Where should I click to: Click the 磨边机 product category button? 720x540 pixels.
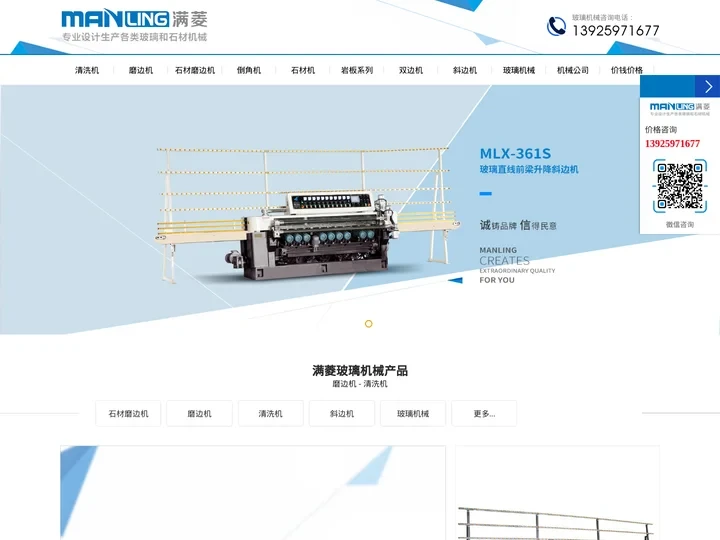click(199, 413)
